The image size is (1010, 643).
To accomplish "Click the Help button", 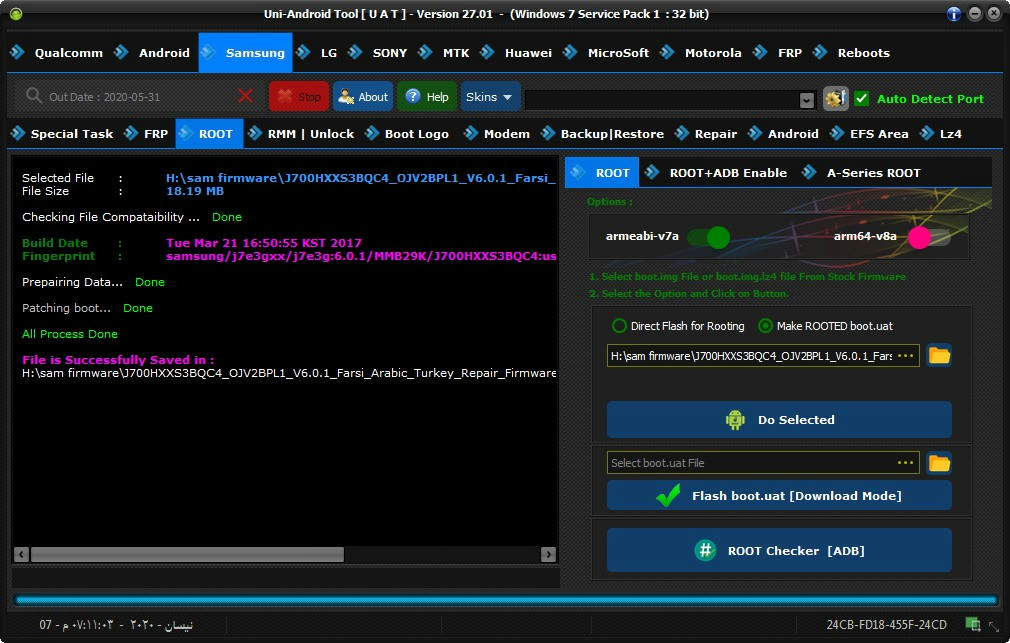I will 428,97.
